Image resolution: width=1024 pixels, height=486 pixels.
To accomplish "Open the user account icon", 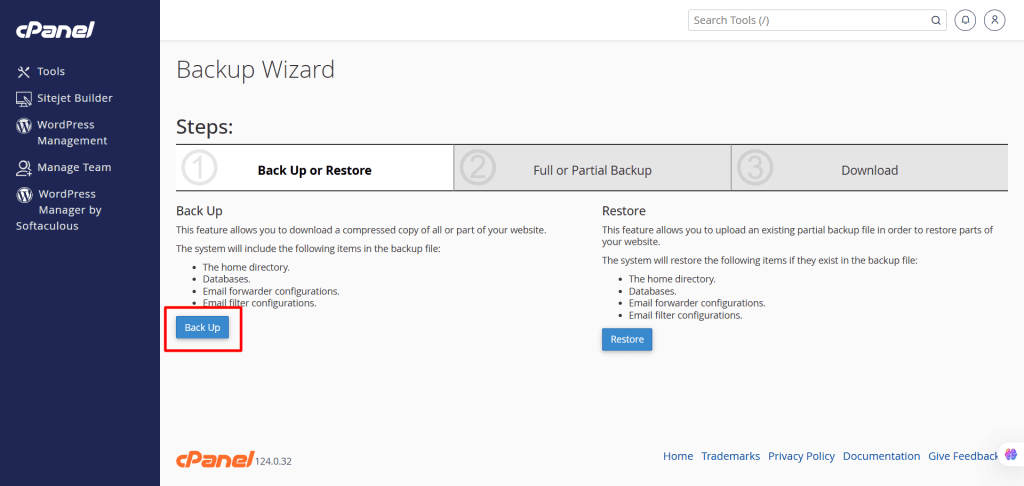I will [x=995, y=20].
